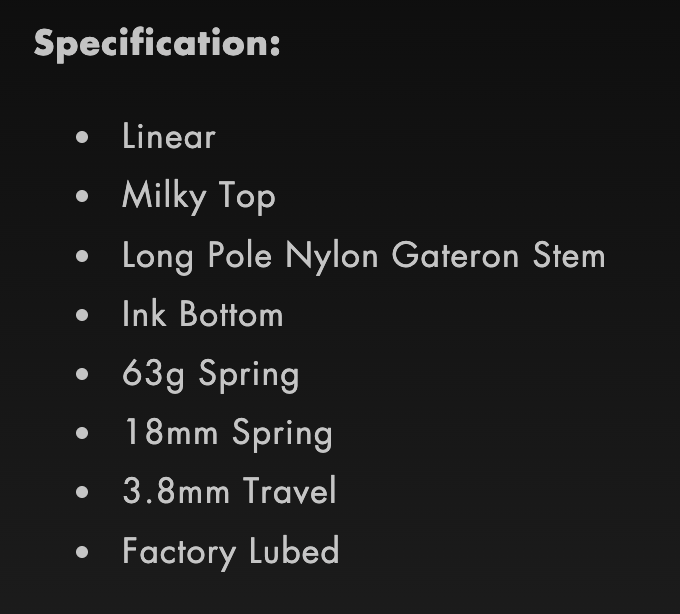Click the word Gateron
This screenshot has width=680, height=614.
[455, 255]
